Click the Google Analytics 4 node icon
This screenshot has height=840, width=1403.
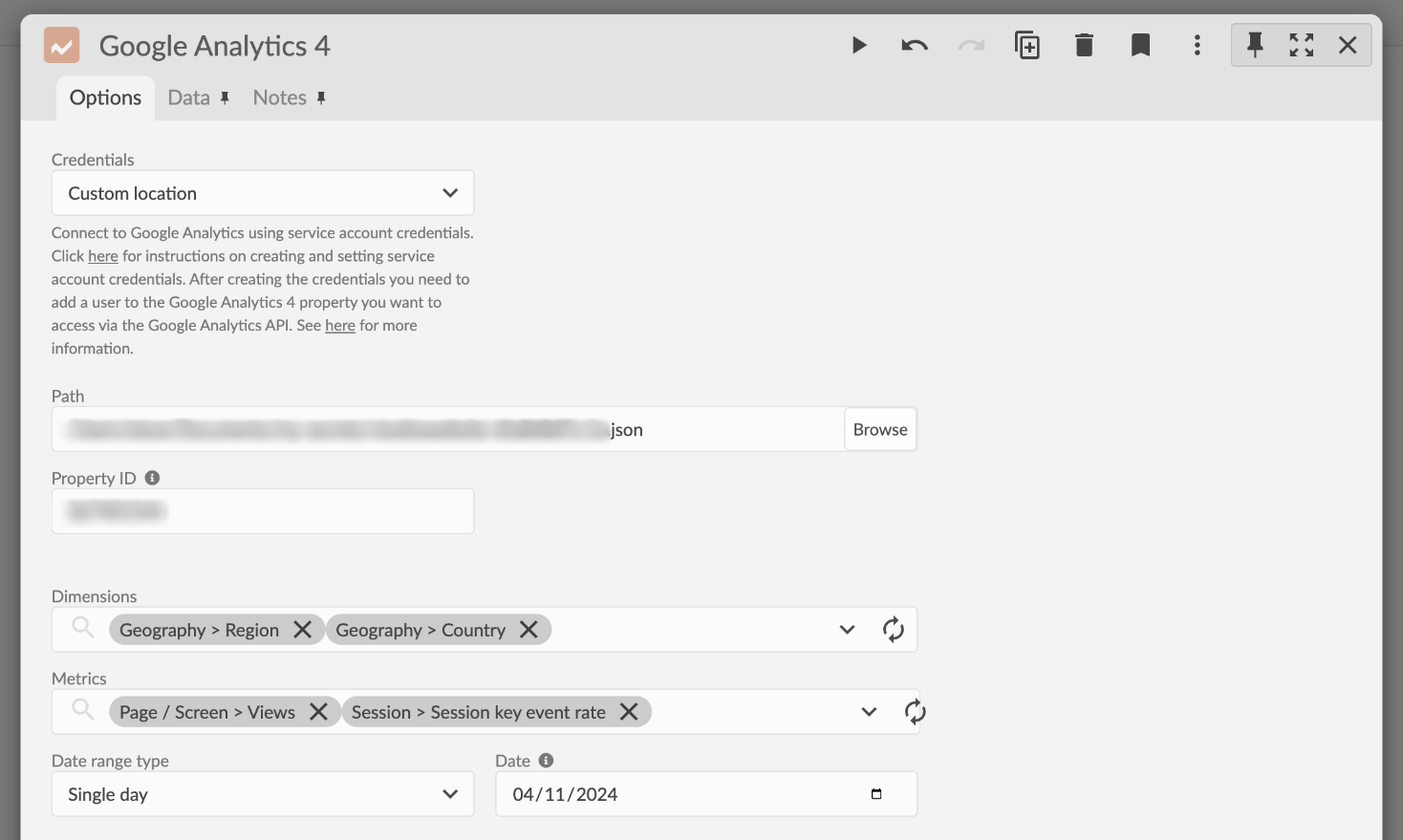pyautogui.click(x=62, y=45)
